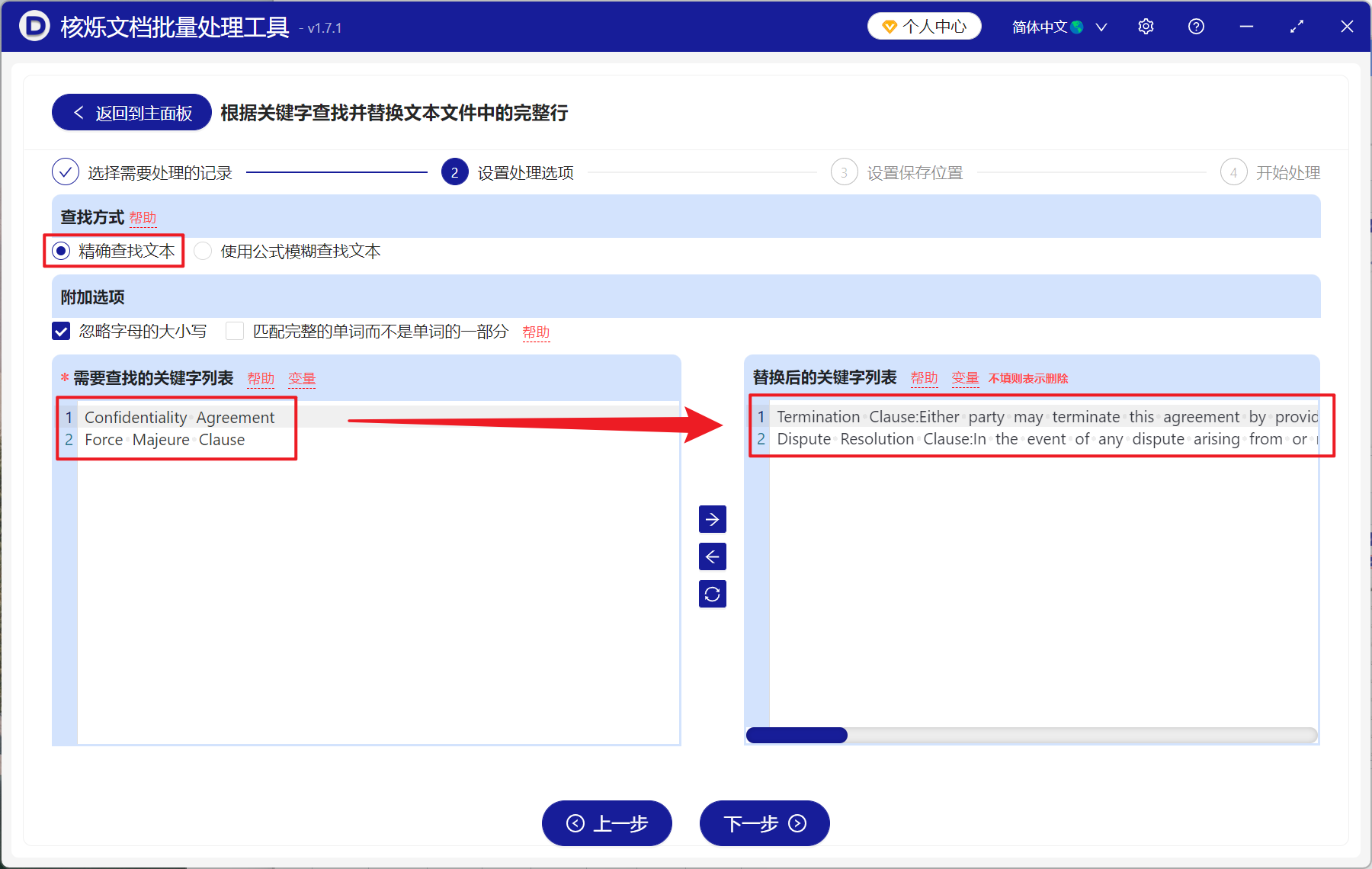Enable 匹配完整的单词而不是单词的一部分 checkbox
1372x869 pixels.
235,331
